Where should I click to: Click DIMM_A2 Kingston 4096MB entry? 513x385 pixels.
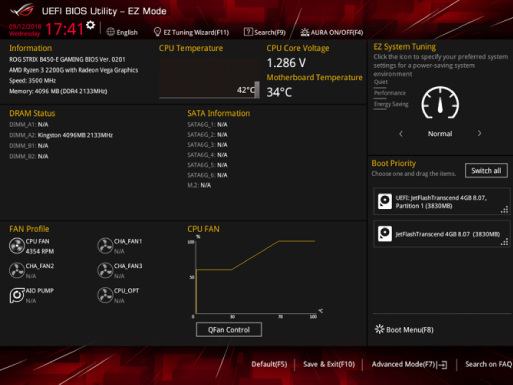61,135
